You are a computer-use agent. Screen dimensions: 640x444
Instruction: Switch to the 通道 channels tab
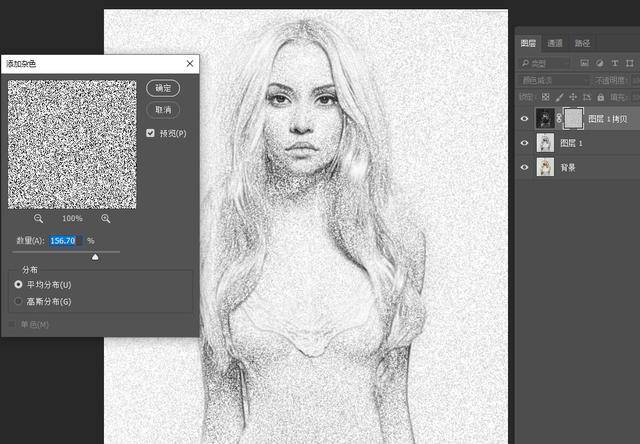pos(555,43)
